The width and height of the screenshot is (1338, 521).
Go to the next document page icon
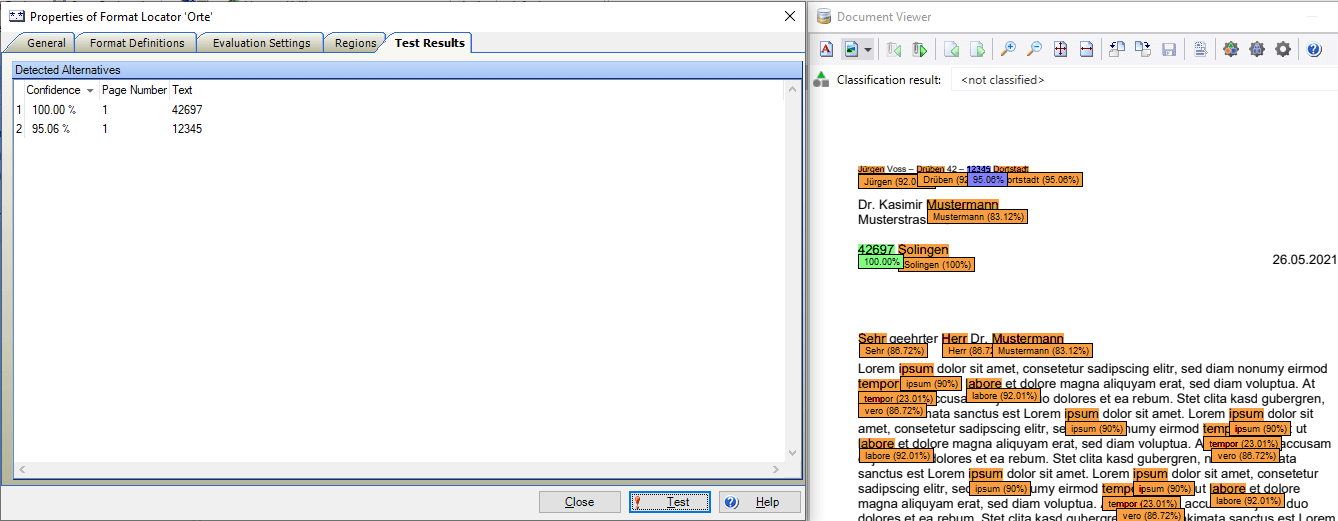tap(977, 49)
